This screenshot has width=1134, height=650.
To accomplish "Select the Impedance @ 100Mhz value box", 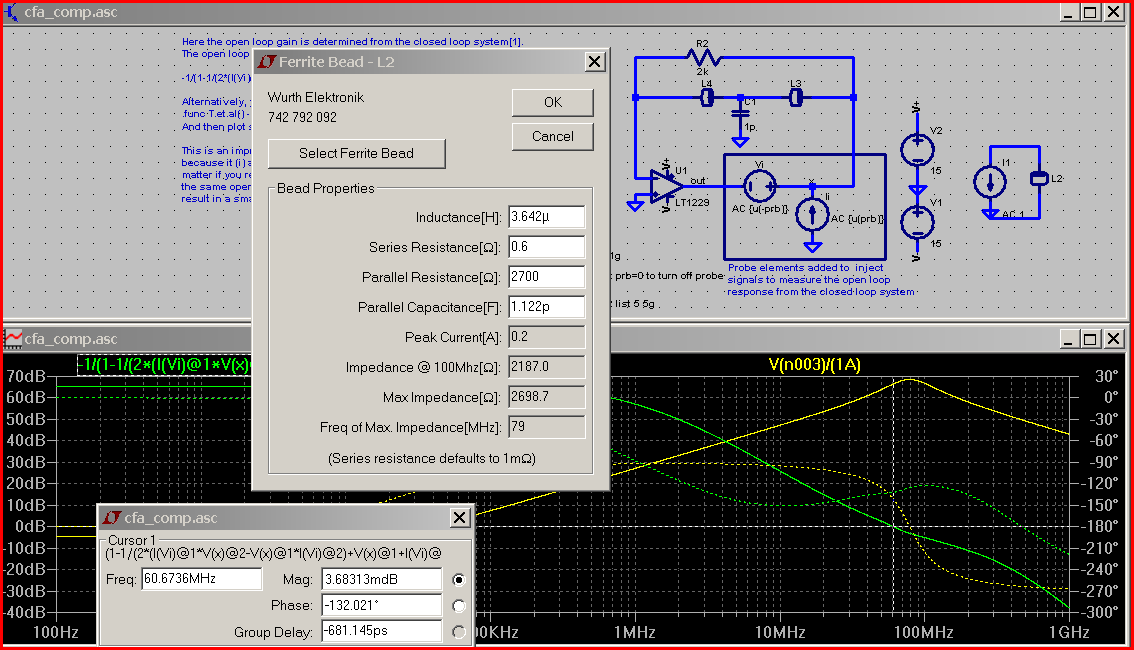I will (x=546, y=367).
